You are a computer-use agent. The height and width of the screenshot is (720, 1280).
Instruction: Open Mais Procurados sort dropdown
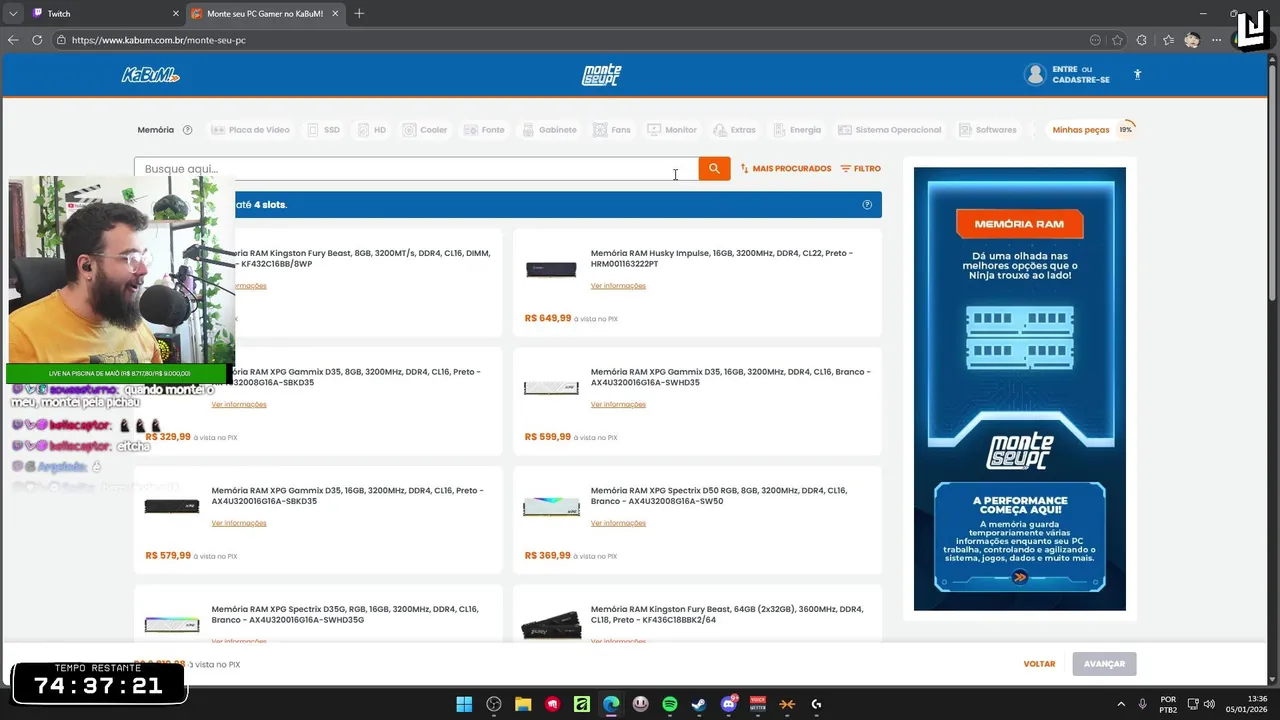[786, 169]
